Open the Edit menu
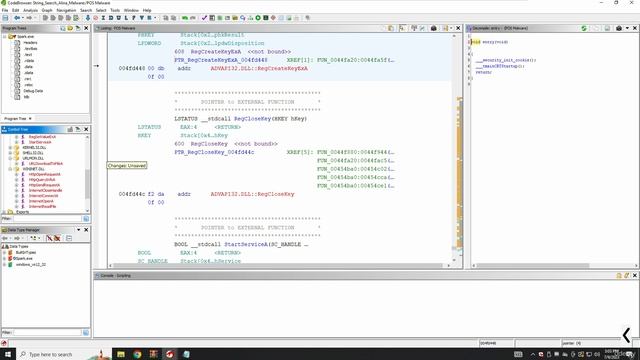 coord(16,10)
